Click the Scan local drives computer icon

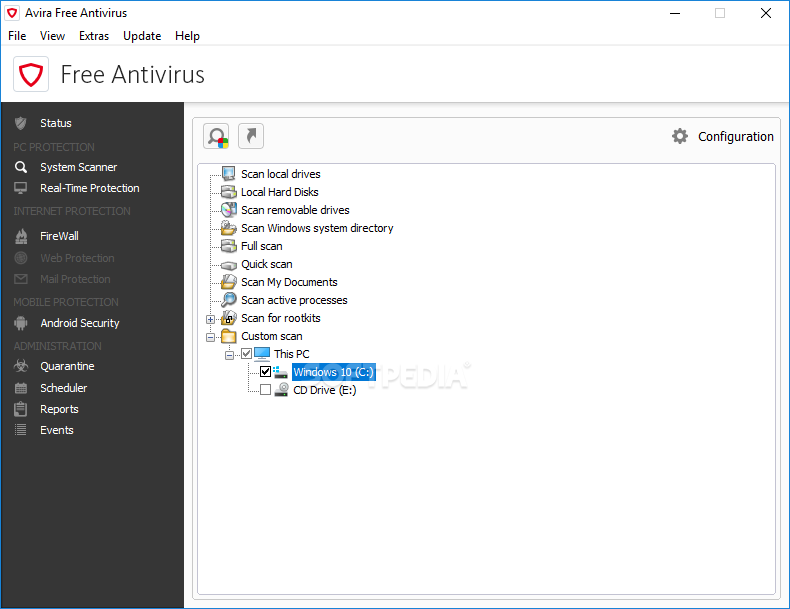(x=229, y=174)
